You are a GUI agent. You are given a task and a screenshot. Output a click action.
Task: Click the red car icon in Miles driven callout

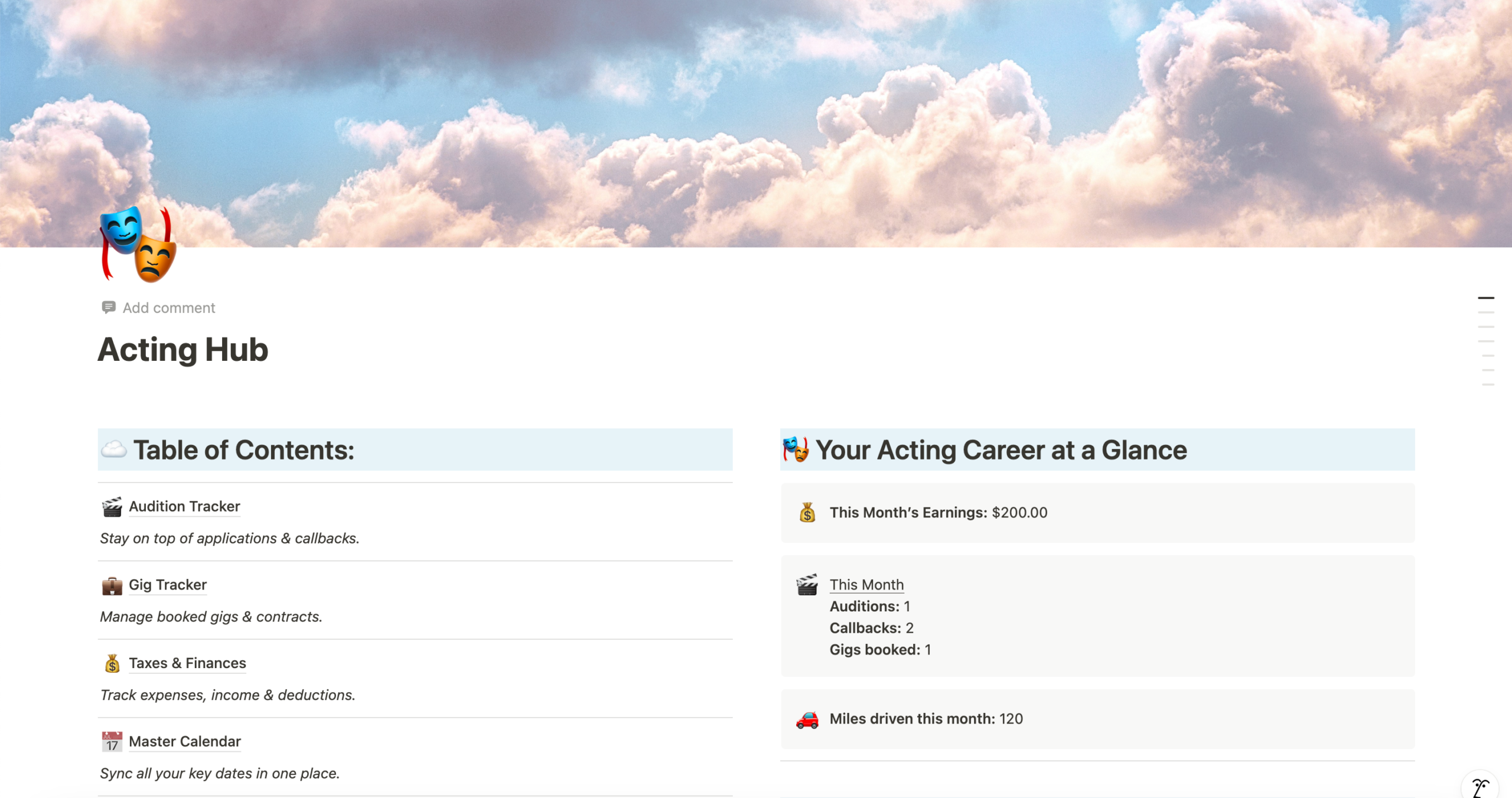pyautogui.click(x=807, y=719)
